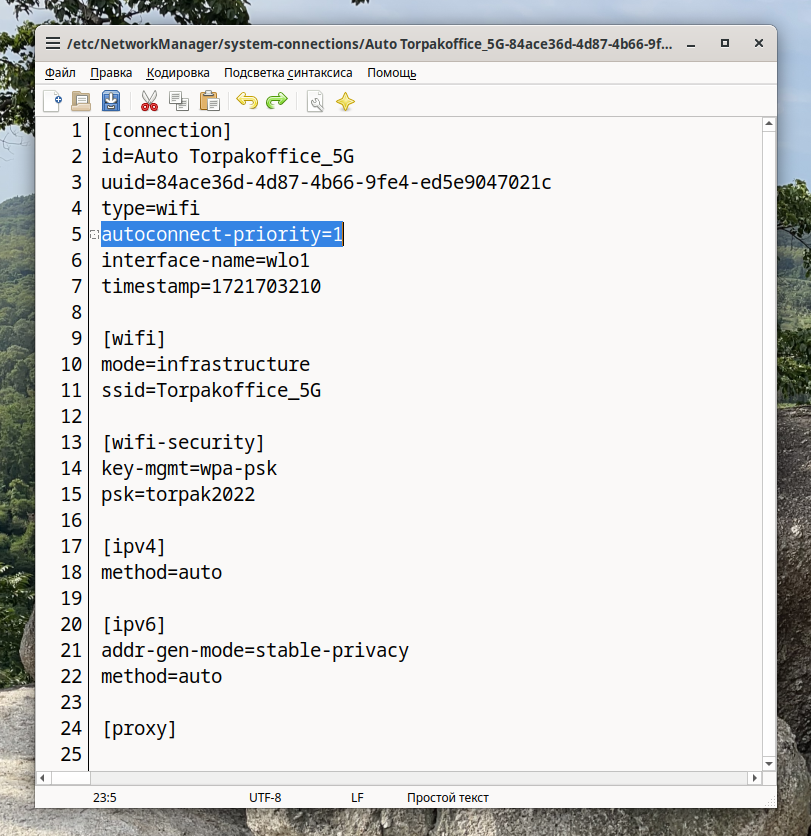811x836 pixels.
Task: Click the [proxy] section header
Action: pyautogui.click(x=139, y=729)
